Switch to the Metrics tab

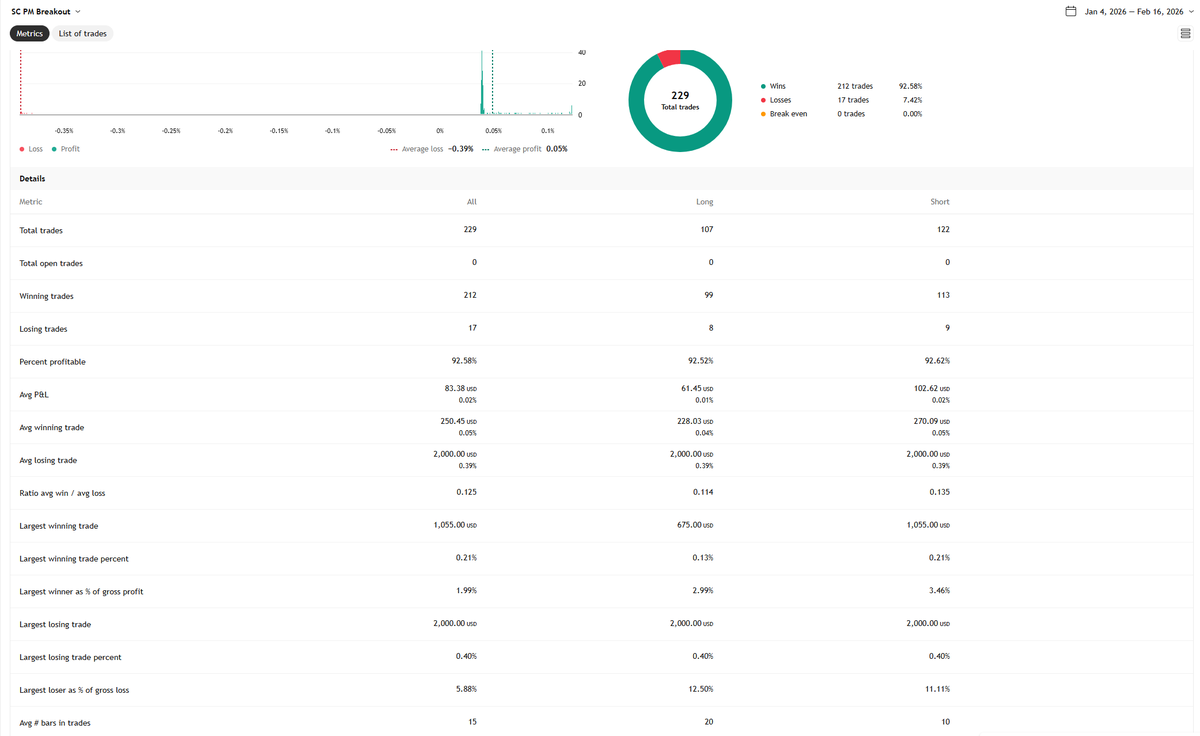29,33
